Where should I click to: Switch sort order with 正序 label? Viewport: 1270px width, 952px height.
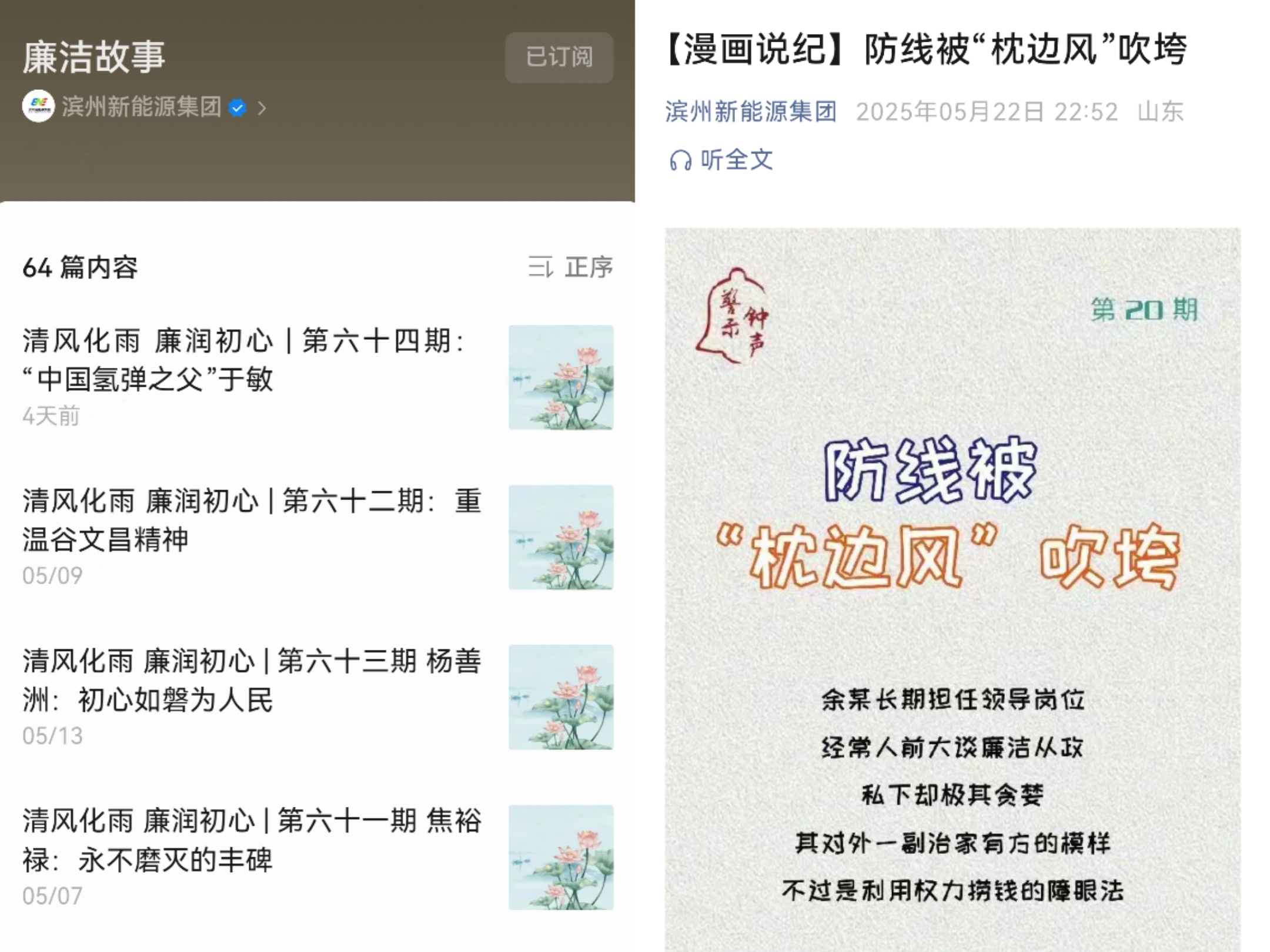click(x=589, y=267)
